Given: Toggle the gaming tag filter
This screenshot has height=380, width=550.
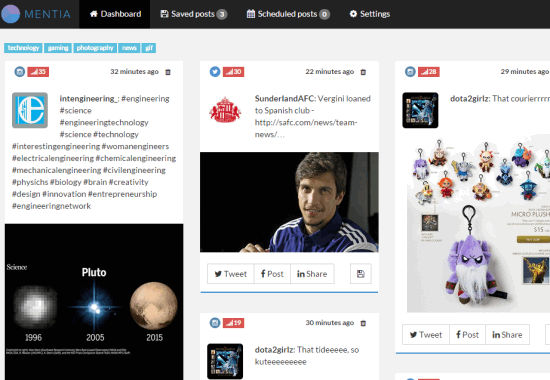Looking at the screenshot, I should click(x=58, y=48).
